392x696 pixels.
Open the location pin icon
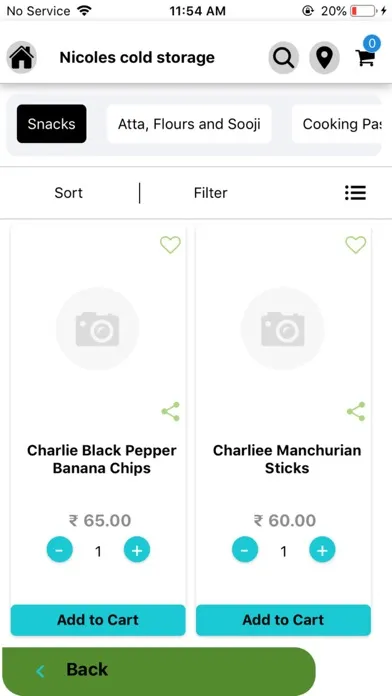point(325,57)
